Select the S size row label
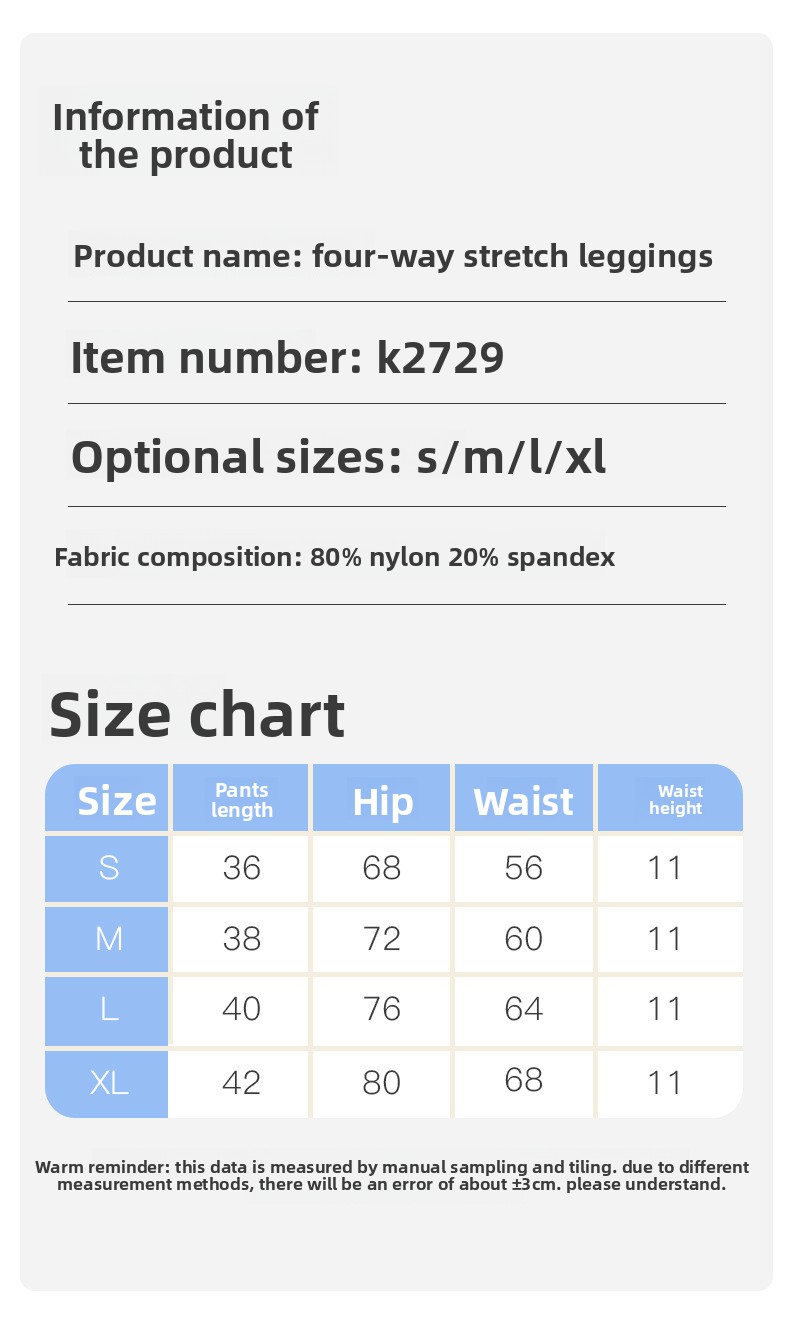Image resolution: width=790 pixels, height=1338 pixels. tap(109, 868)
